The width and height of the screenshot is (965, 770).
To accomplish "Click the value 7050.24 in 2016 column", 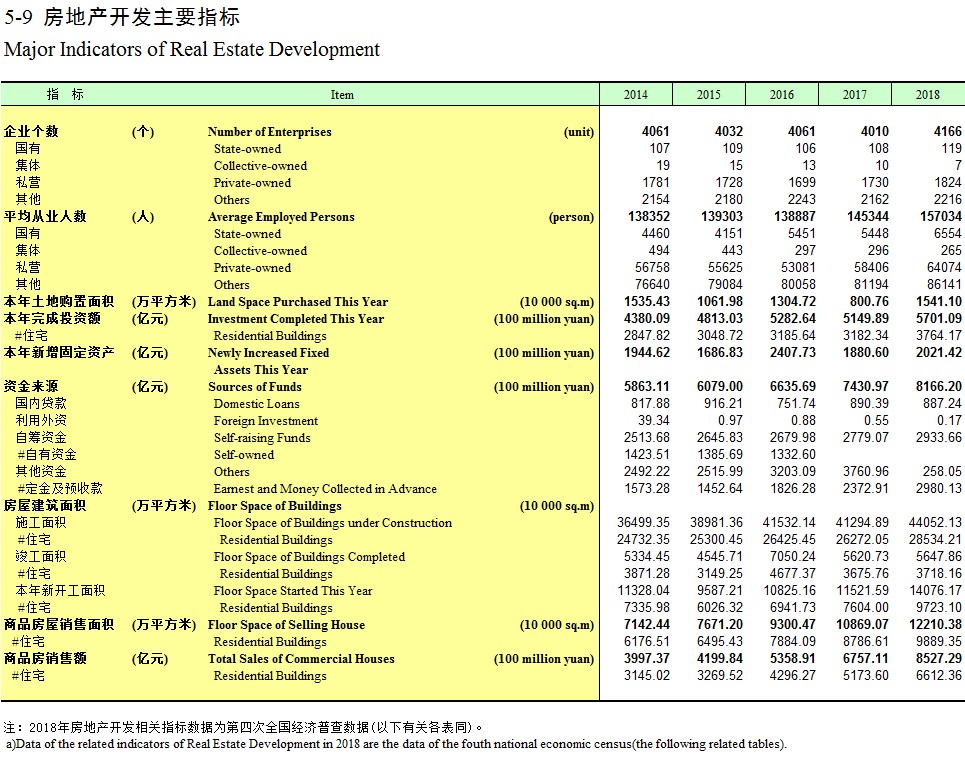I will [793, 556].
